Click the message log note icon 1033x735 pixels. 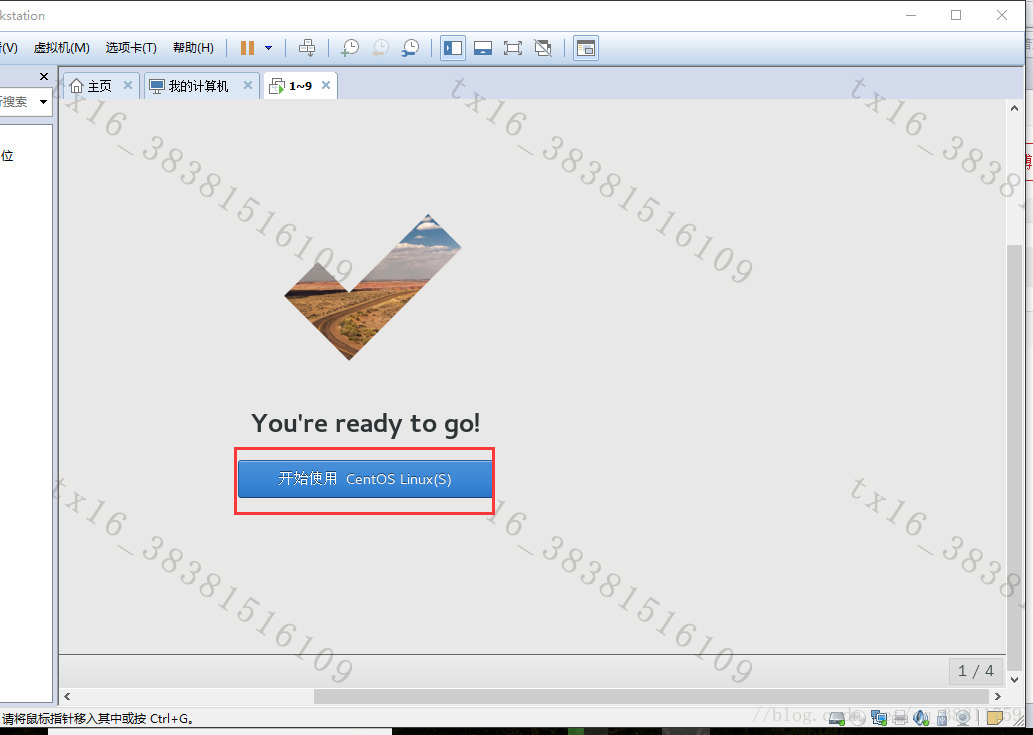coord(995,718)
